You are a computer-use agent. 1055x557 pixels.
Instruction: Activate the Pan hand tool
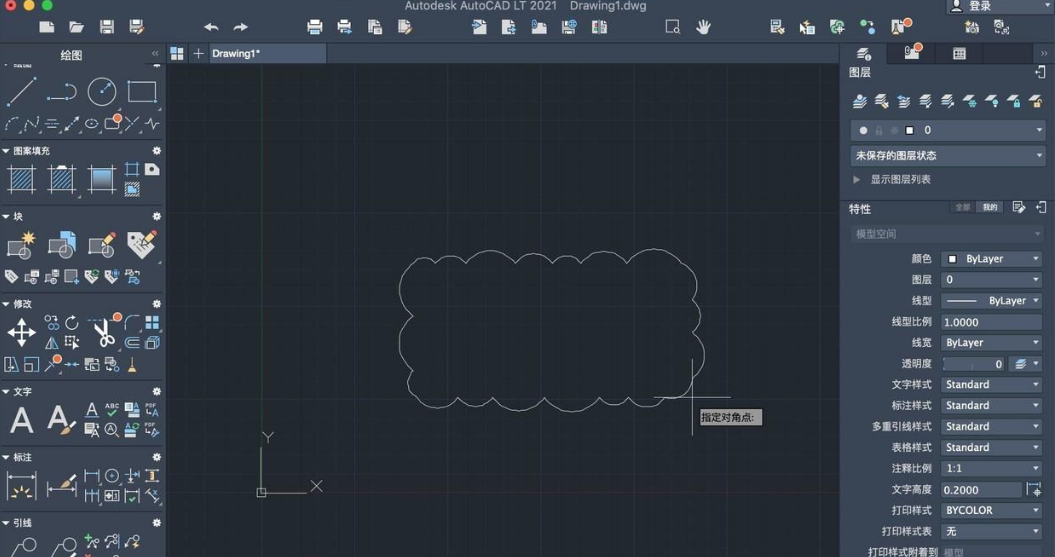tap(703, 27)
